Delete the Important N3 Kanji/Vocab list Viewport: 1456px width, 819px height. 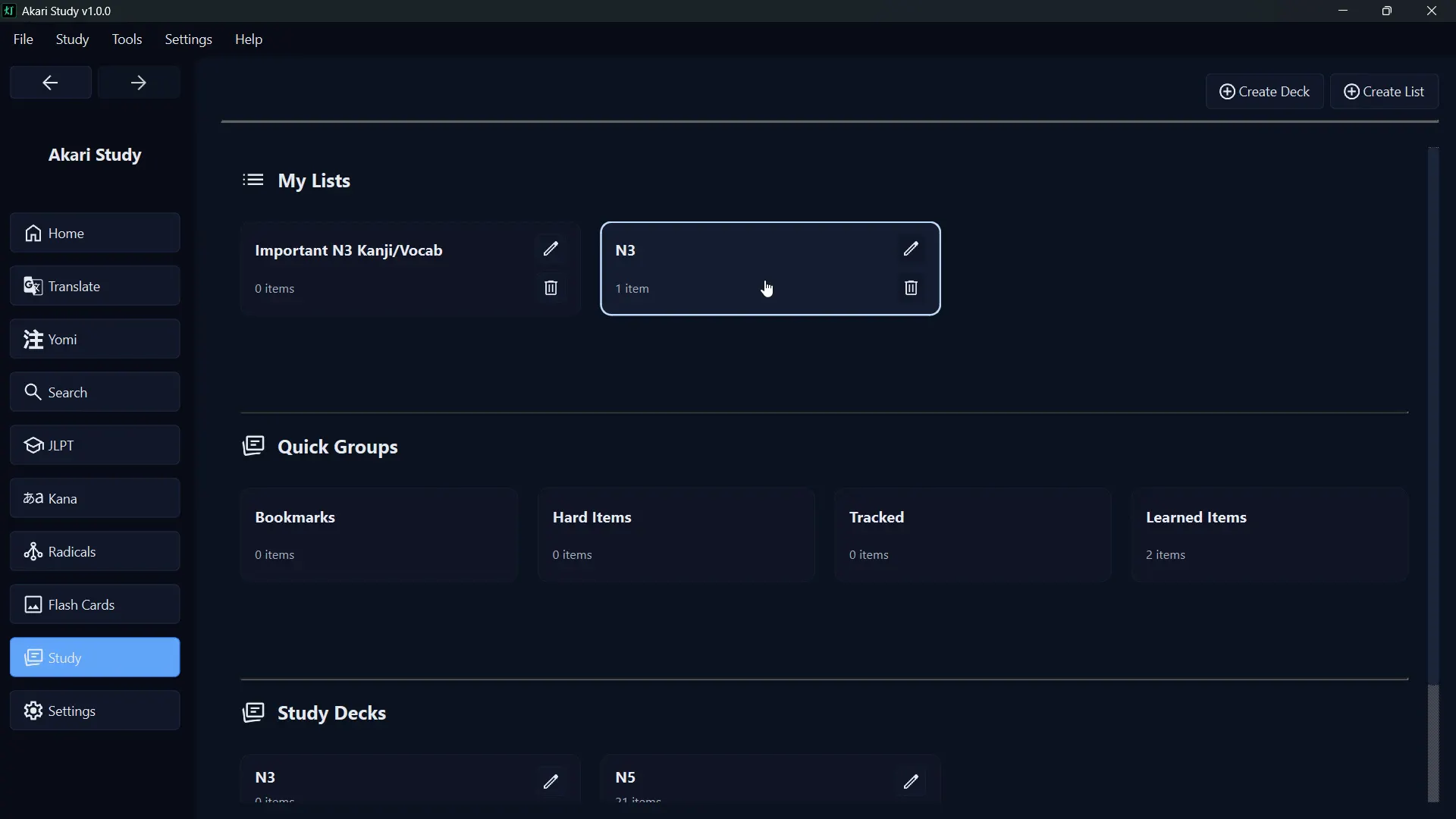click(x=551, y=288)
